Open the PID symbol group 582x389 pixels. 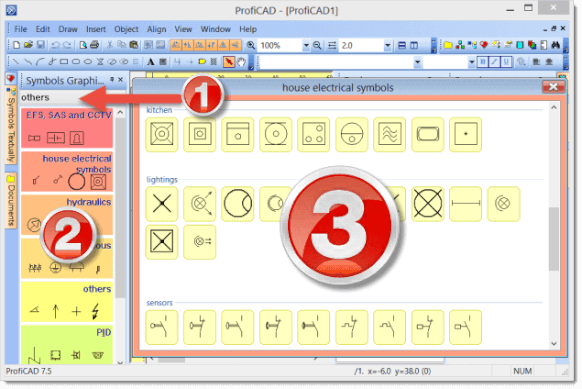67,345
